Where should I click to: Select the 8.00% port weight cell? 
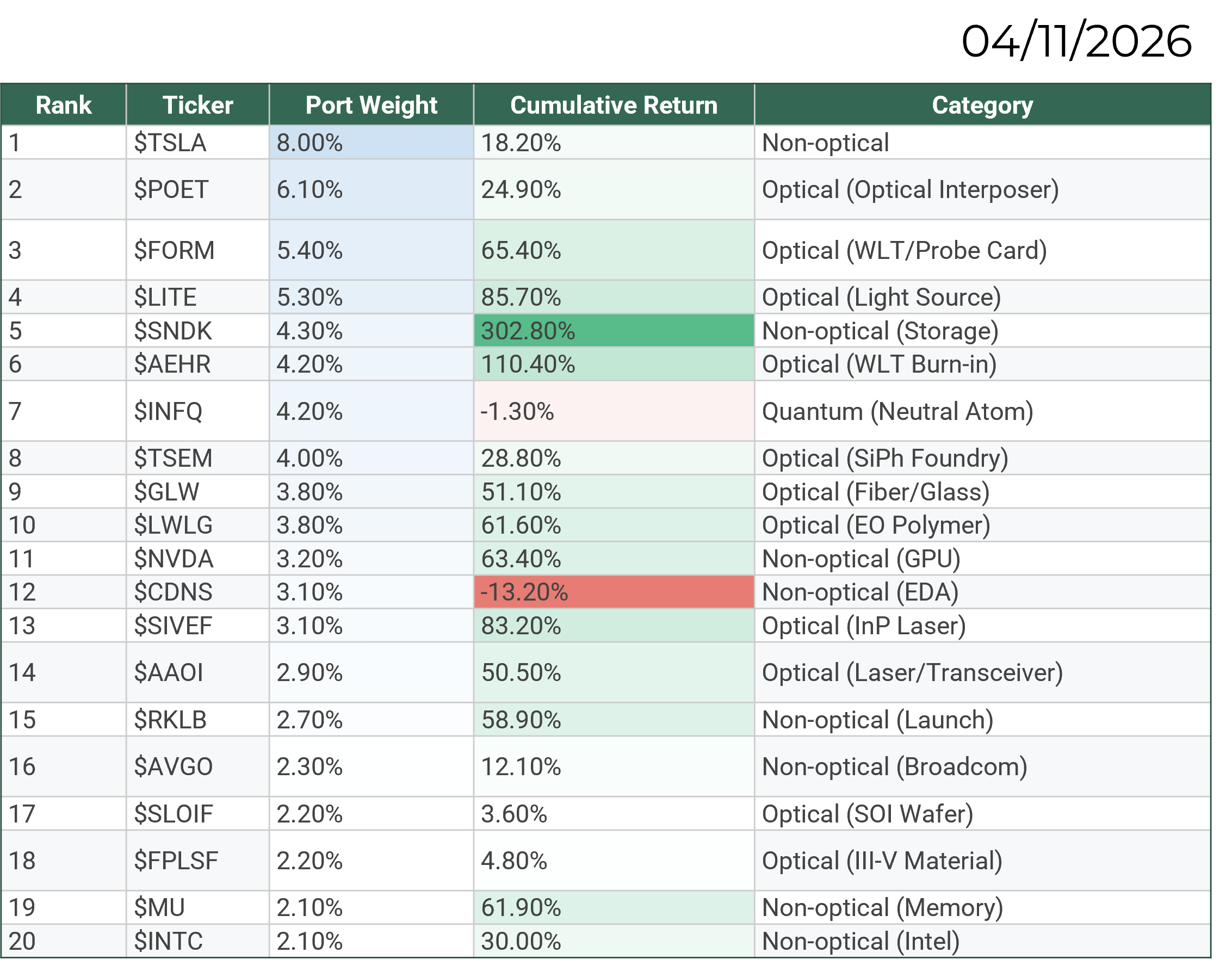click(x=372, y=143)
